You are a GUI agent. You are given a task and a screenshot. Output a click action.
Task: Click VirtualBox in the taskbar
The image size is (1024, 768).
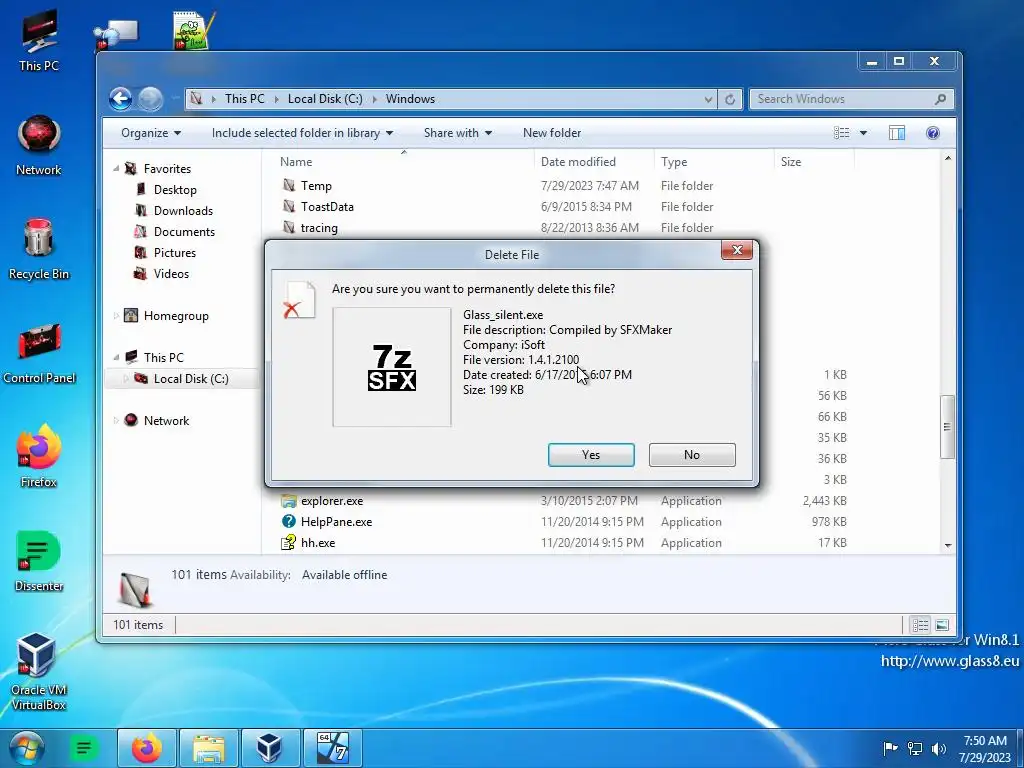270,748
